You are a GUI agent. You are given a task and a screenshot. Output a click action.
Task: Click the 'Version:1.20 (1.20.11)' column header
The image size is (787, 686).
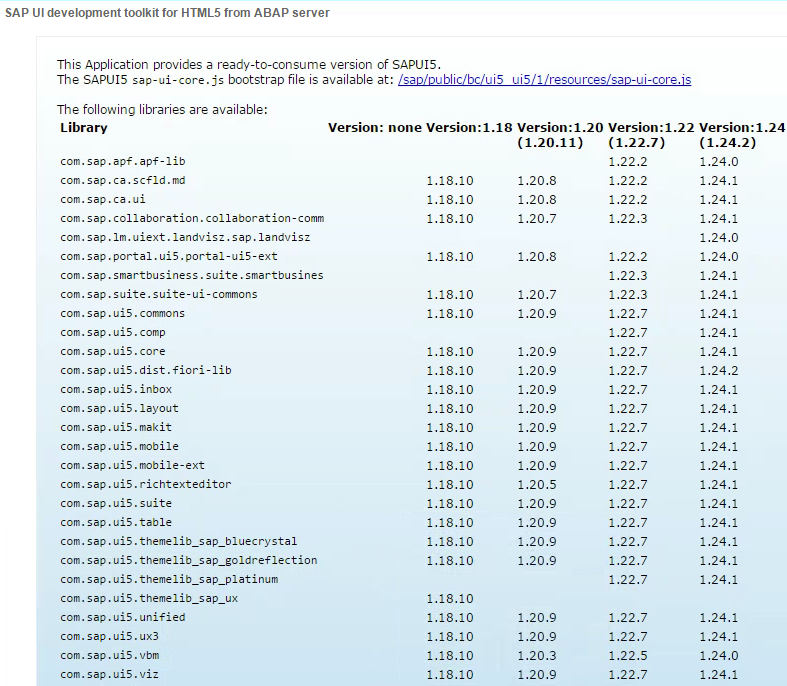pyautogui.click(x=560, y=135)
